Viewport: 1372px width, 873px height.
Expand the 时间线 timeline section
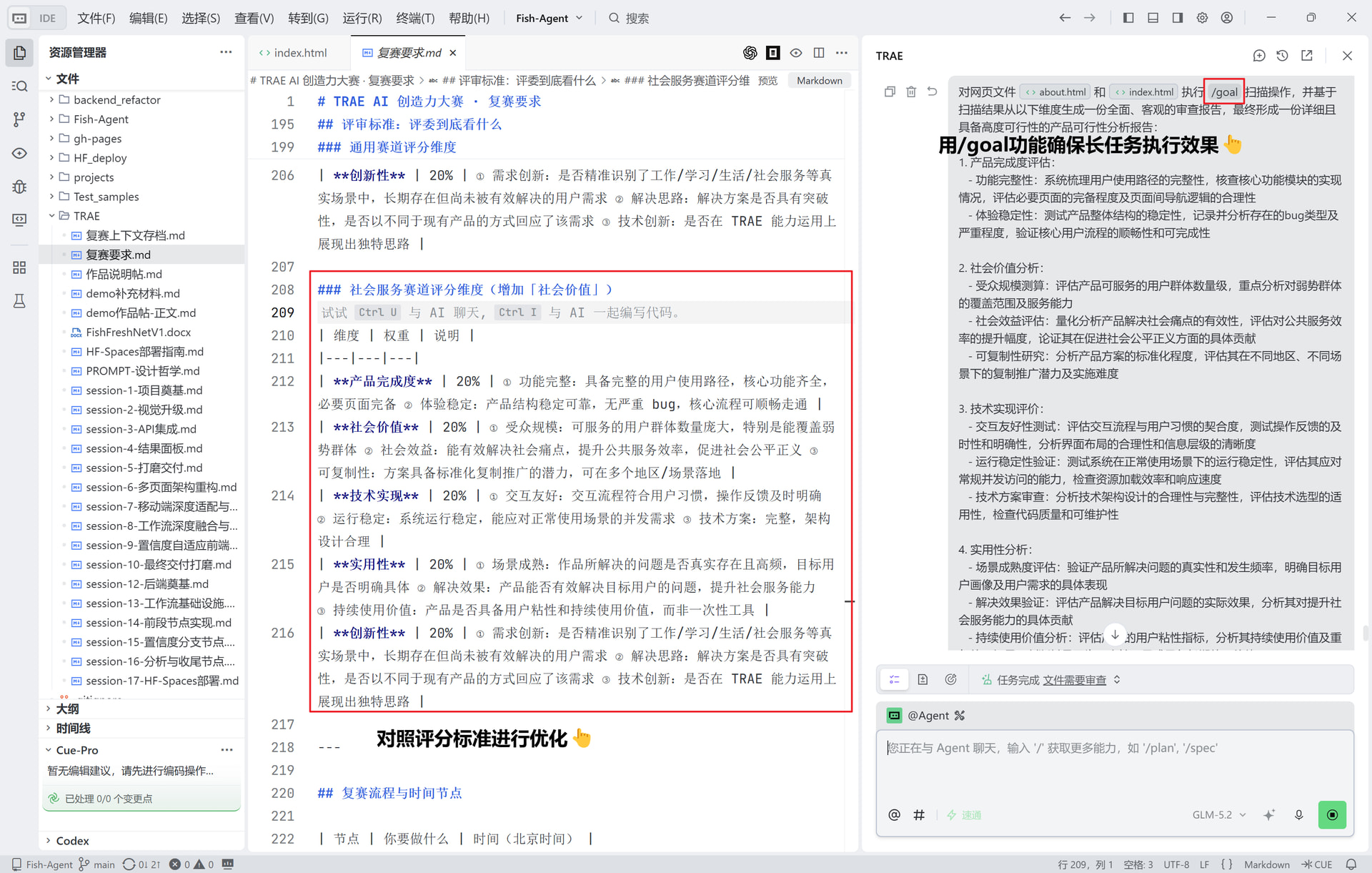point(73,728)
